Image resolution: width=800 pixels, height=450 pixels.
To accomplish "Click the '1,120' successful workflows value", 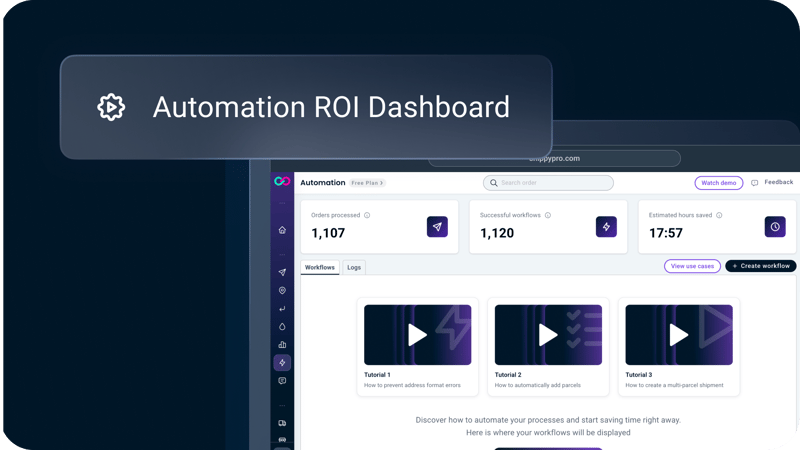I will click(x=497, y=233).
